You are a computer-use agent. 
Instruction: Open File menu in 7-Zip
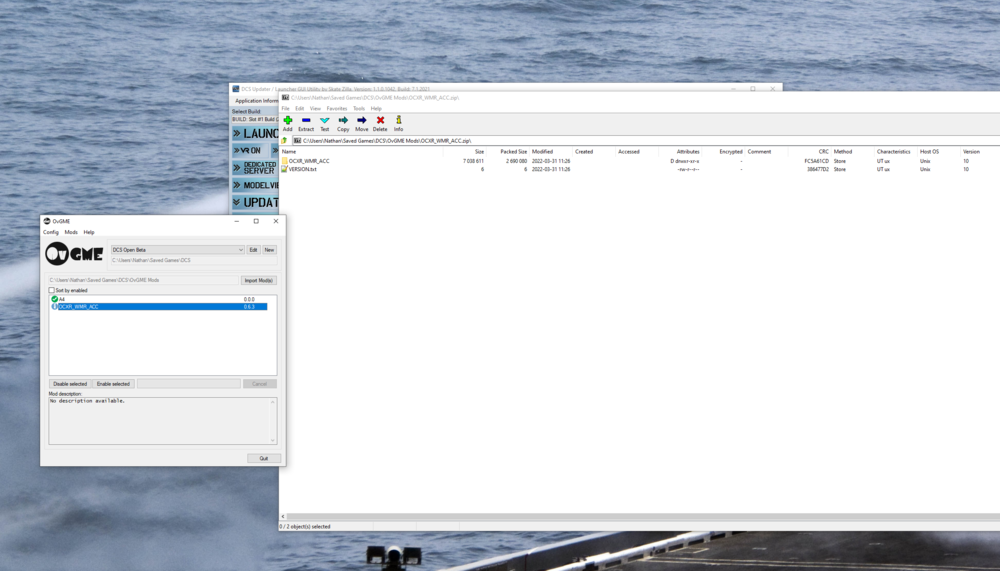pos(285,108)
